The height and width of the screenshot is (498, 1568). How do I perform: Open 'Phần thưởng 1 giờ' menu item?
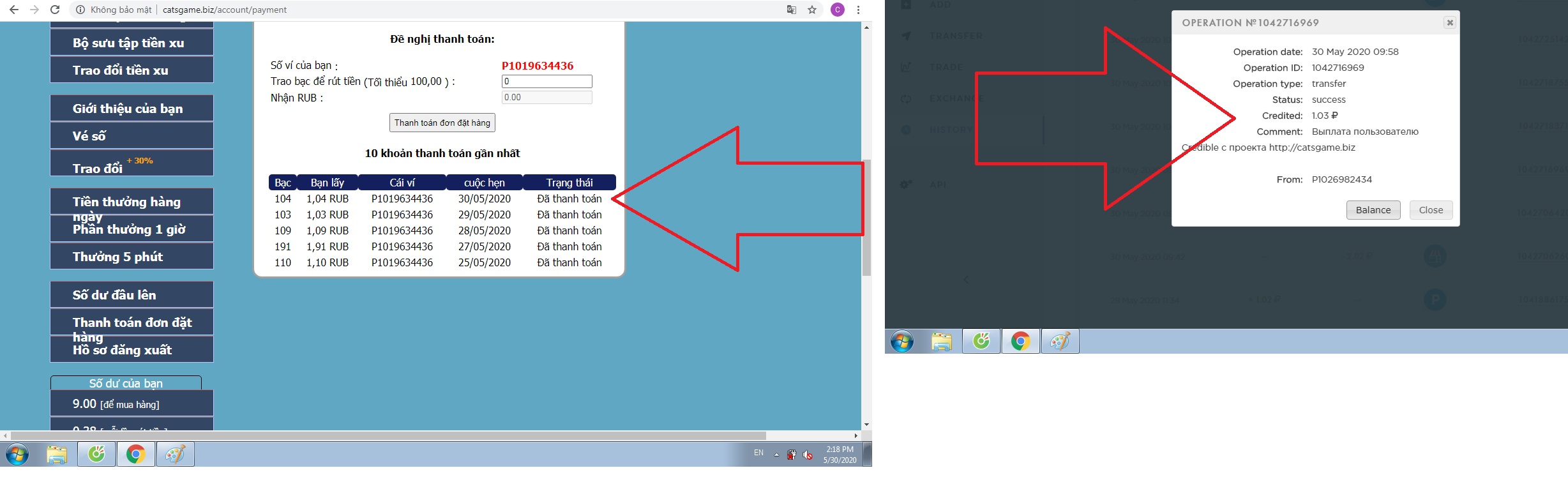click(132, 229)
